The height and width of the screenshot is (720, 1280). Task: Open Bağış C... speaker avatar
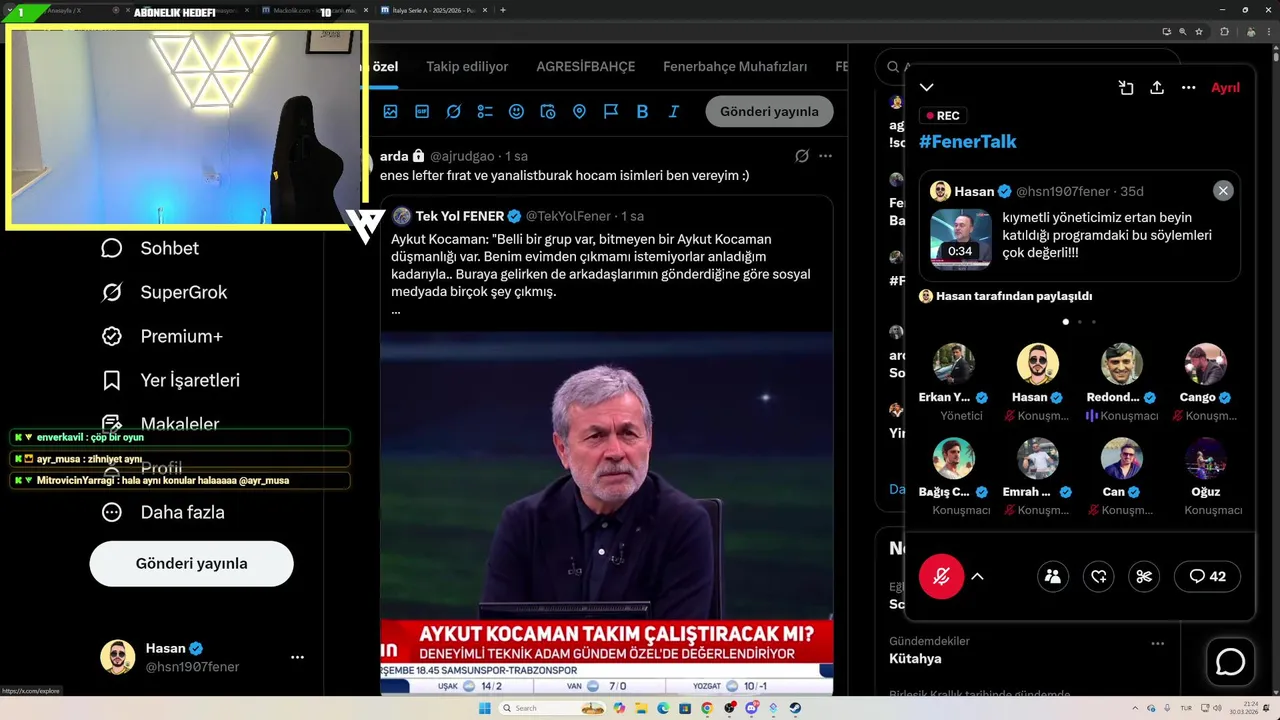pyautogui.click(x=954, y=458)
